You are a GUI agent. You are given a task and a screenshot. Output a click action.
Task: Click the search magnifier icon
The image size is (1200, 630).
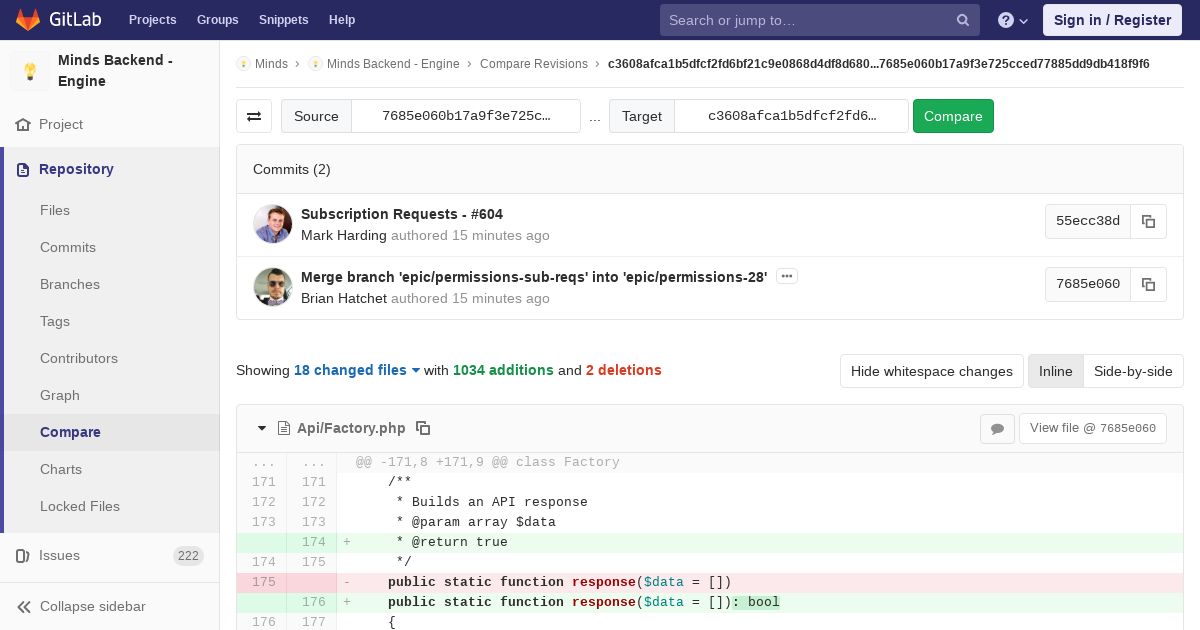(x=962, y=20)
